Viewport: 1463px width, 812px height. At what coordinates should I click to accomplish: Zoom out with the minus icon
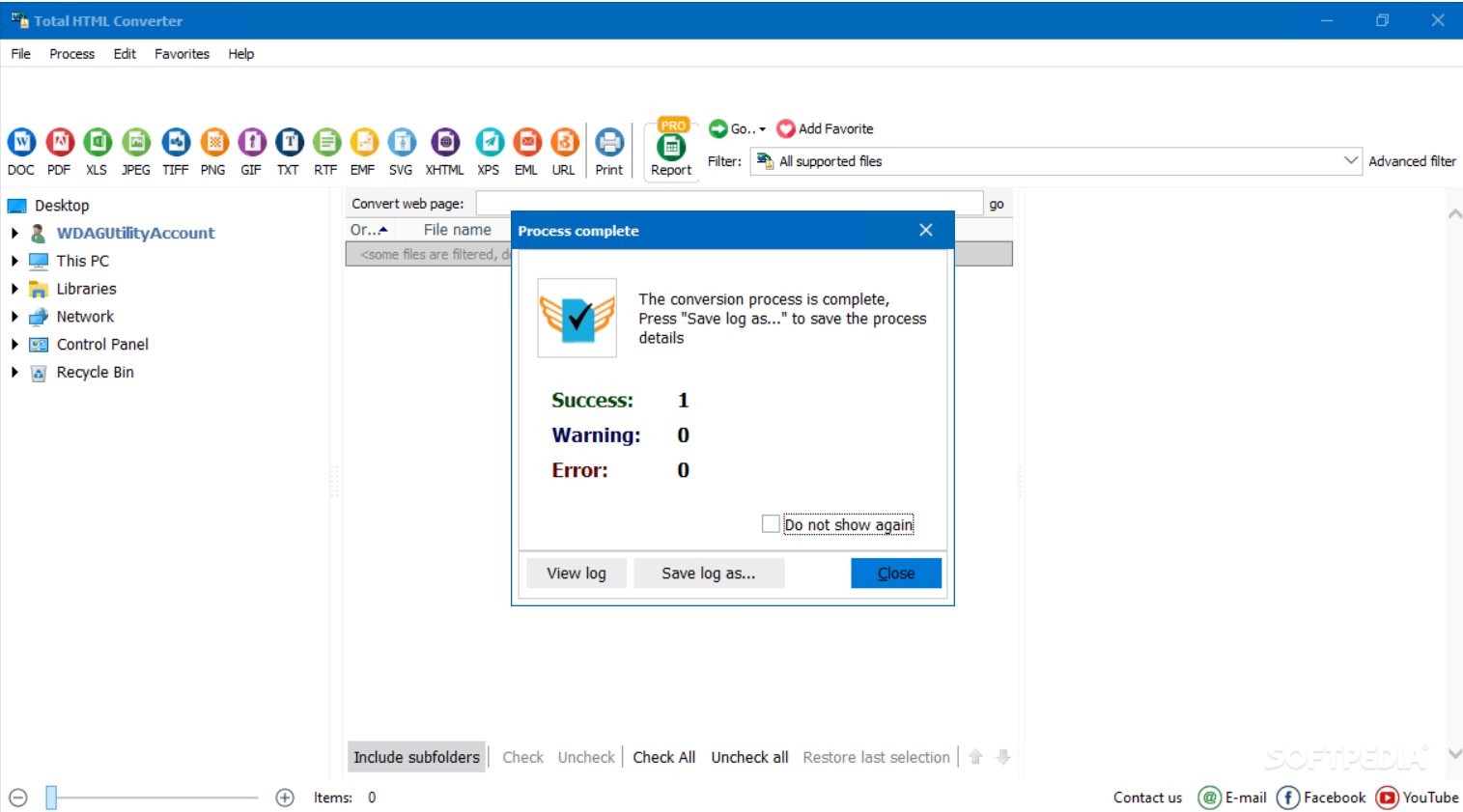(18, 798)
